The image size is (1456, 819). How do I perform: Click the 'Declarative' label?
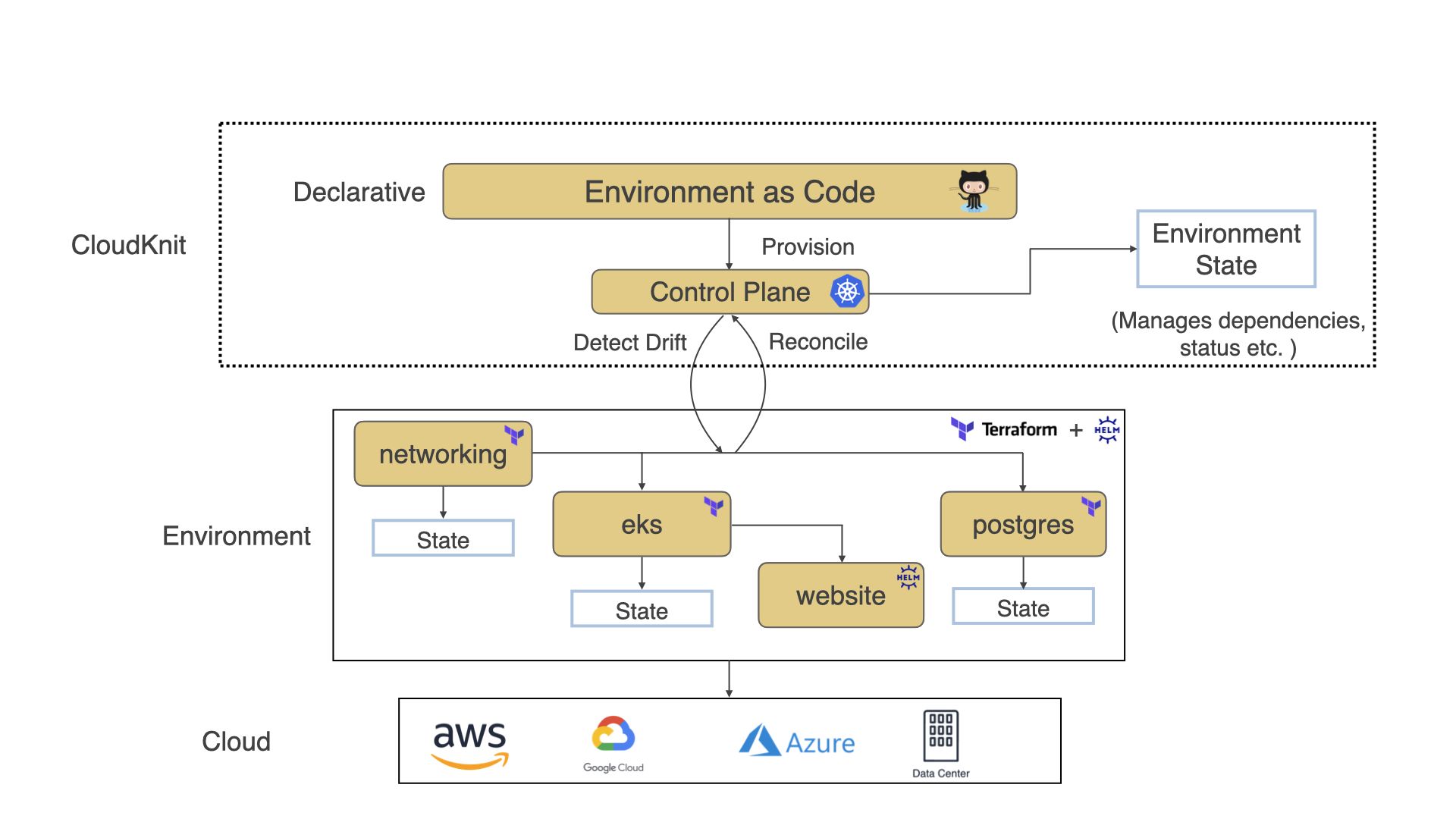tap(359, 193)
